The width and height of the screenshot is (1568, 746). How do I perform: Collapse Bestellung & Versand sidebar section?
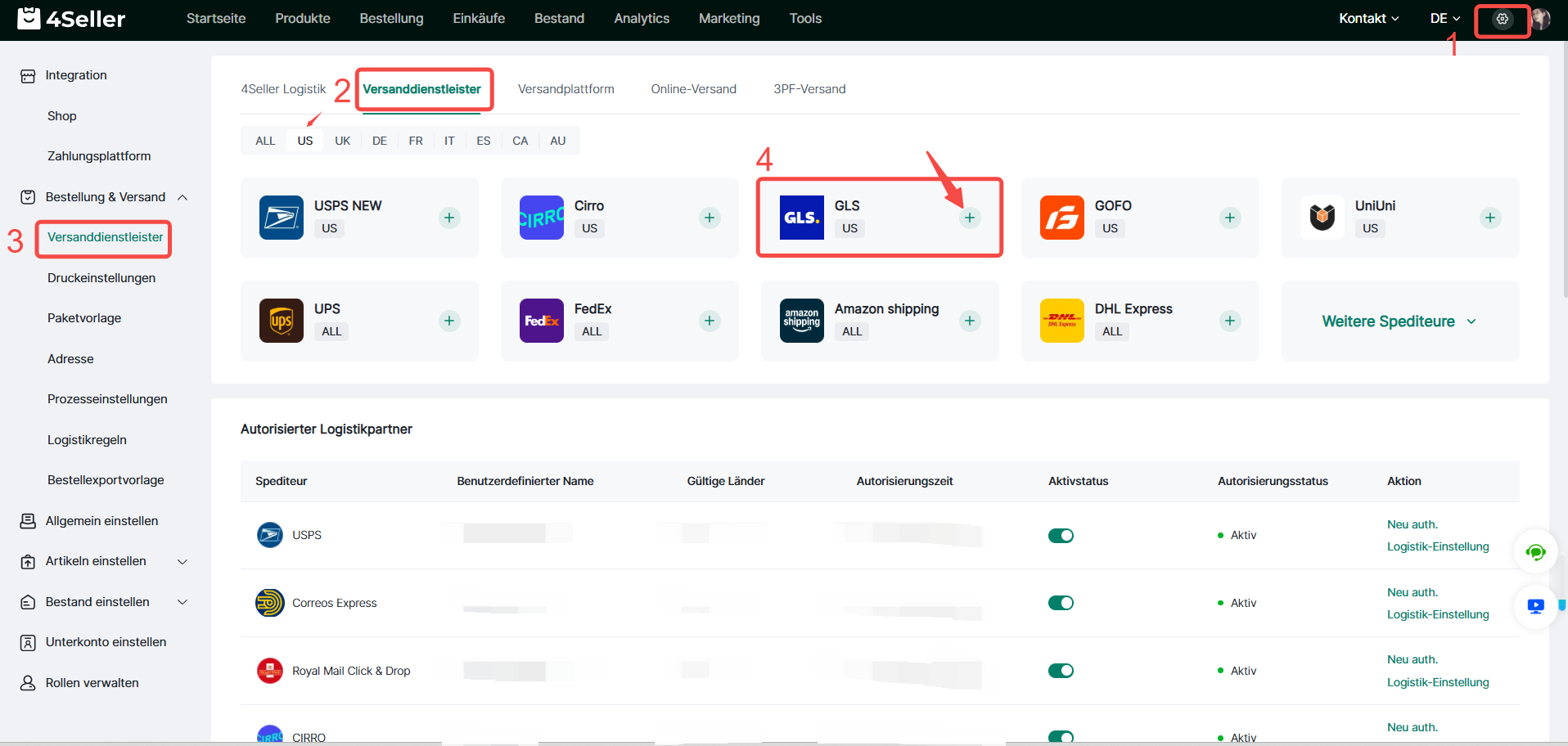[x=182, y=197]
